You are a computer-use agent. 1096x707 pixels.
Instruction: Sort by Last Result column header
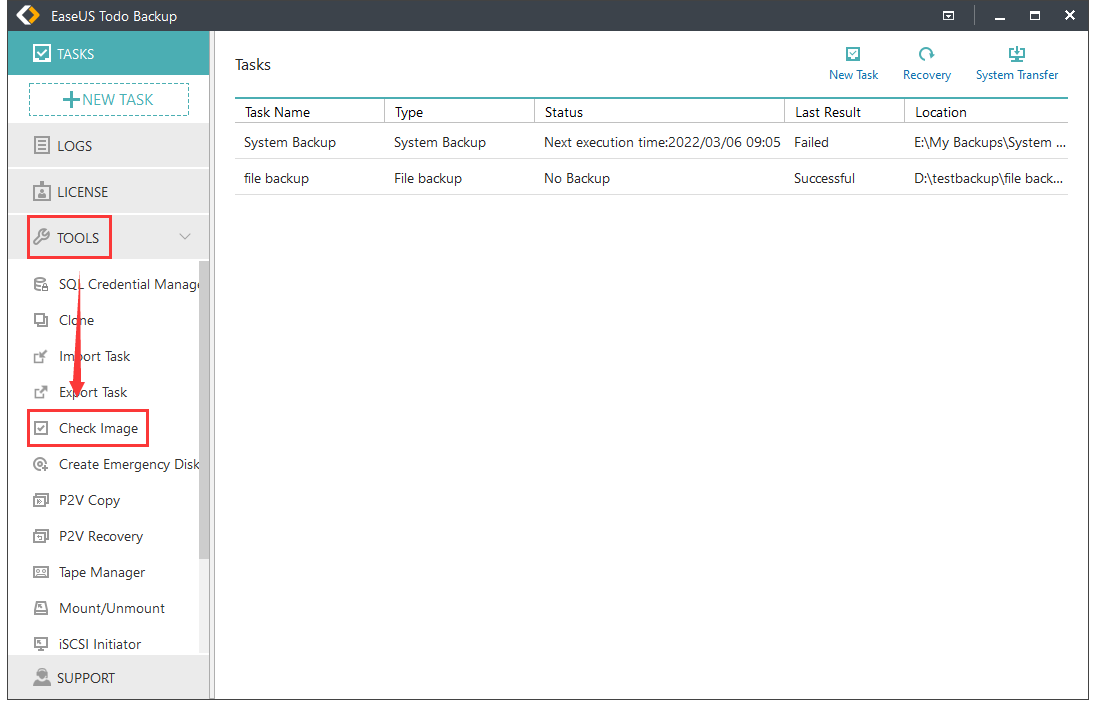[844, 112]
